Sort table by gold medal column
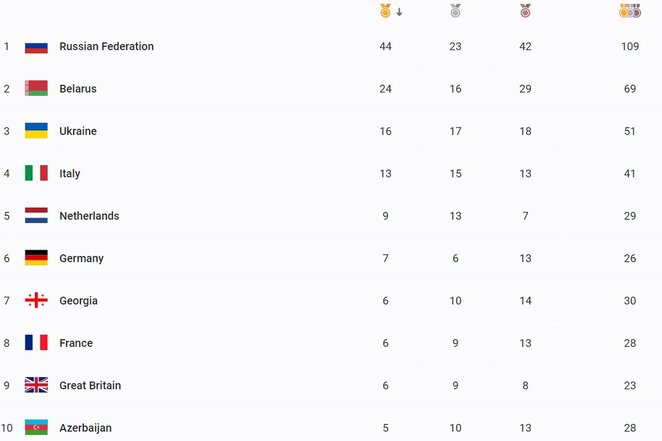Screen dimensions: 662x441 pos(385,12)
